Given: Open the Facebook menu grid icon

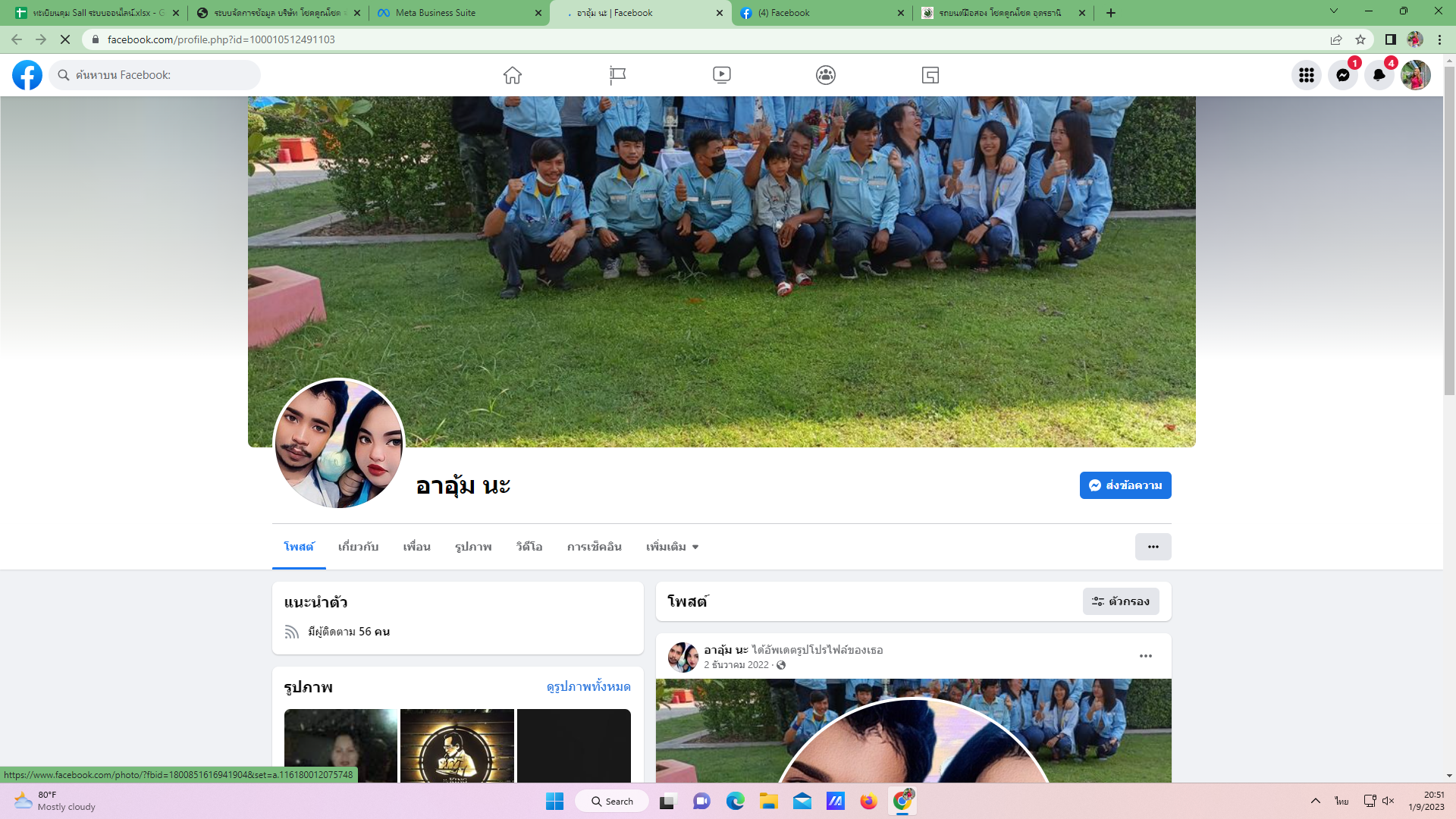Looking at the screenshot, I should [x=1306, y=75].
